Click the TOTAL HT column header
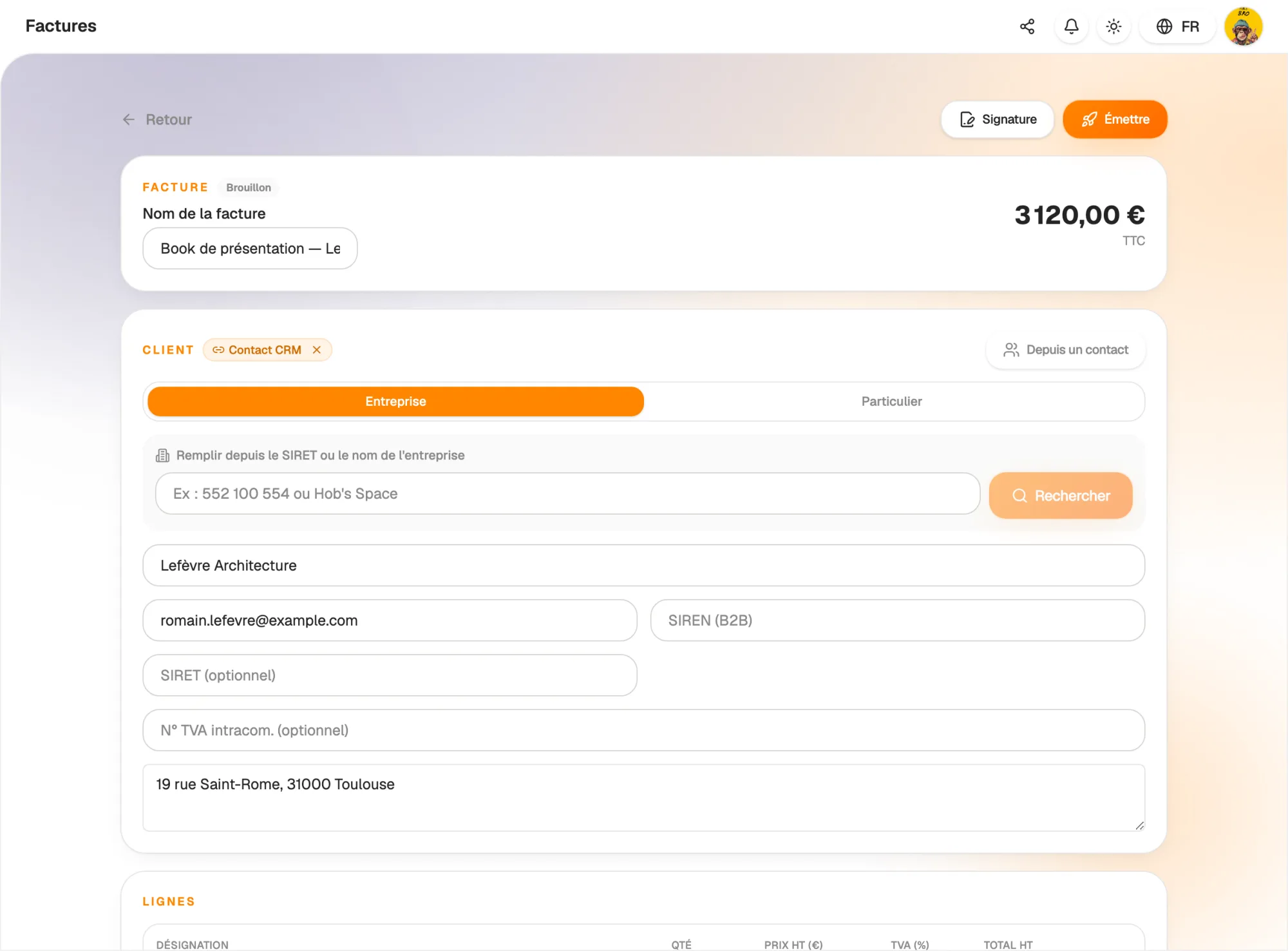Image resolution: width=1288 pixels, height=951 pixels. pos(1008,945)
